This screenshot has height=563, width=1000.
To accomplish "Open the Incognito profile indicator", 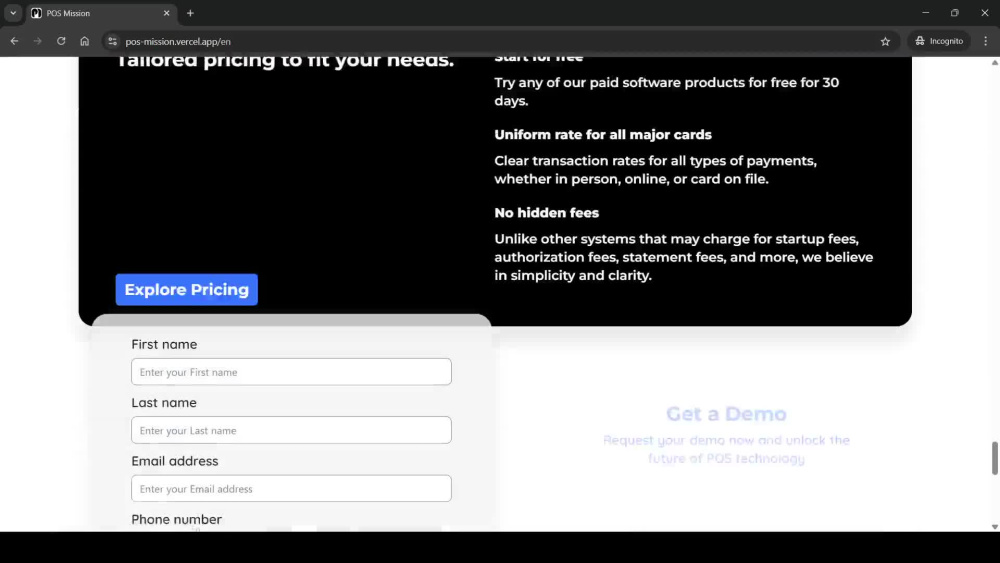I will click(939, 41).
